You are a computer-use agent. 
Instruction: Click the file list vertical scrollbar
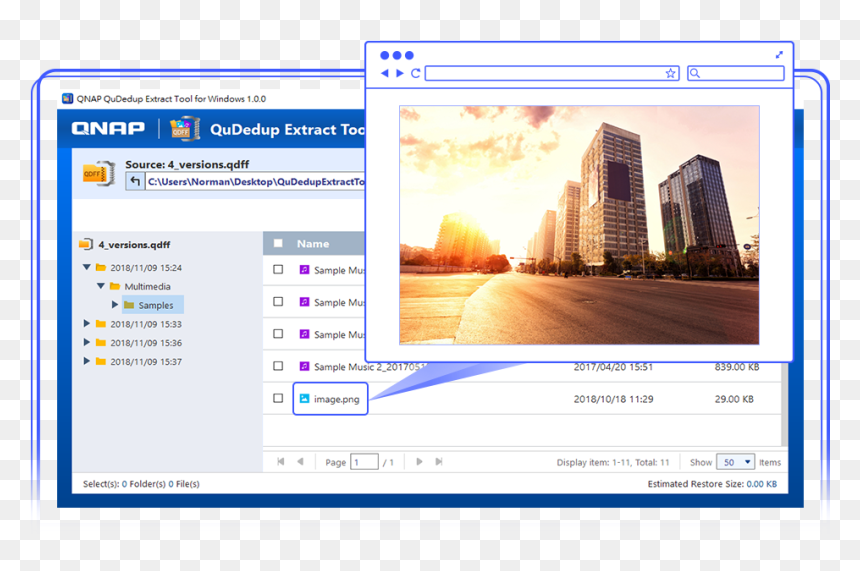tap(784, 404)
